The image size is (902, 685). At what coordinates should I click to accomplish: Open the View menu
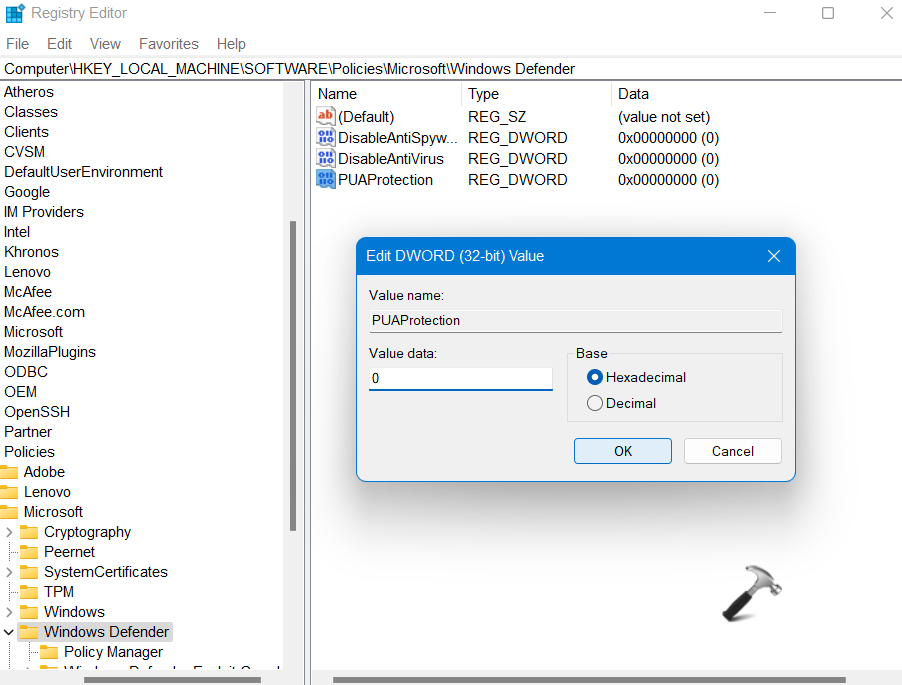pyautogui.click(x=105, y=44)
